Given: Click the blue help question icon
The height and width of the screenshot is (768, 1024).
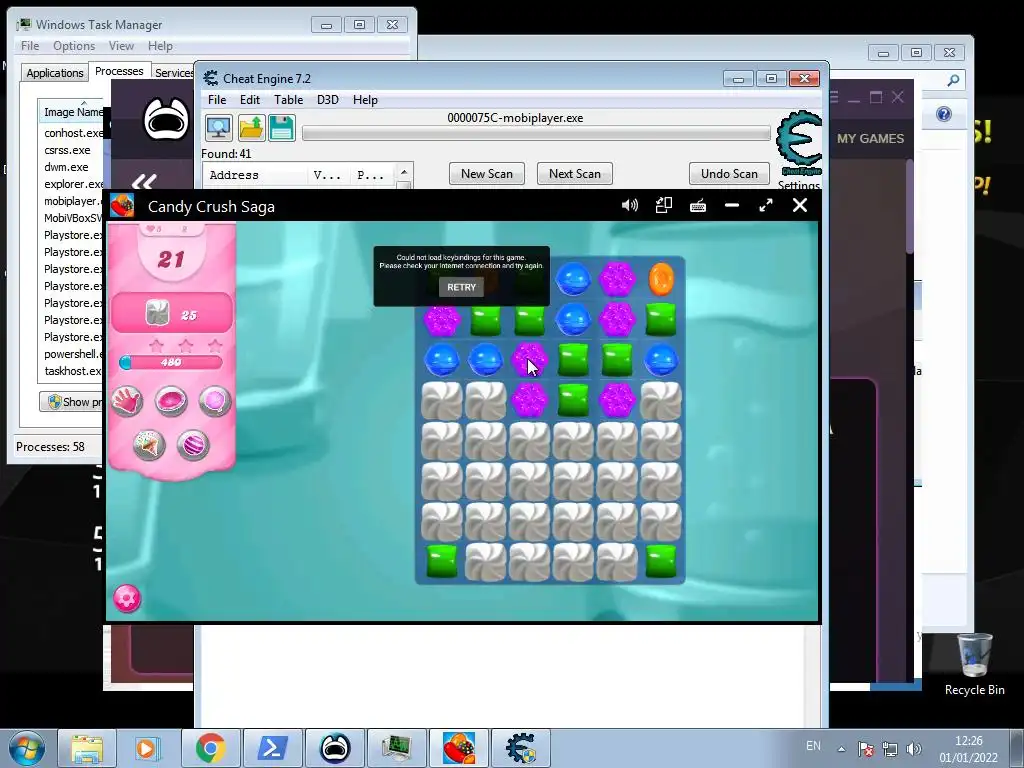Looking at the screenshot, I should tap(944, 114).
